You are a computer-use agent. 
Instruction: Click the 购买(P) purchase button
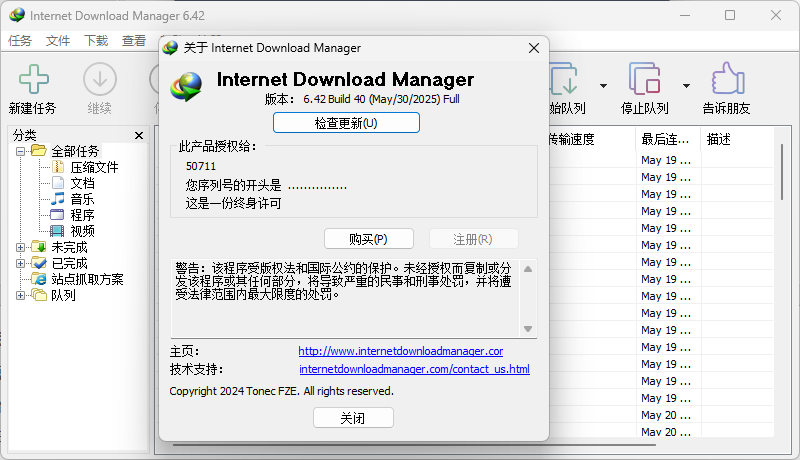tap(368, 239)
